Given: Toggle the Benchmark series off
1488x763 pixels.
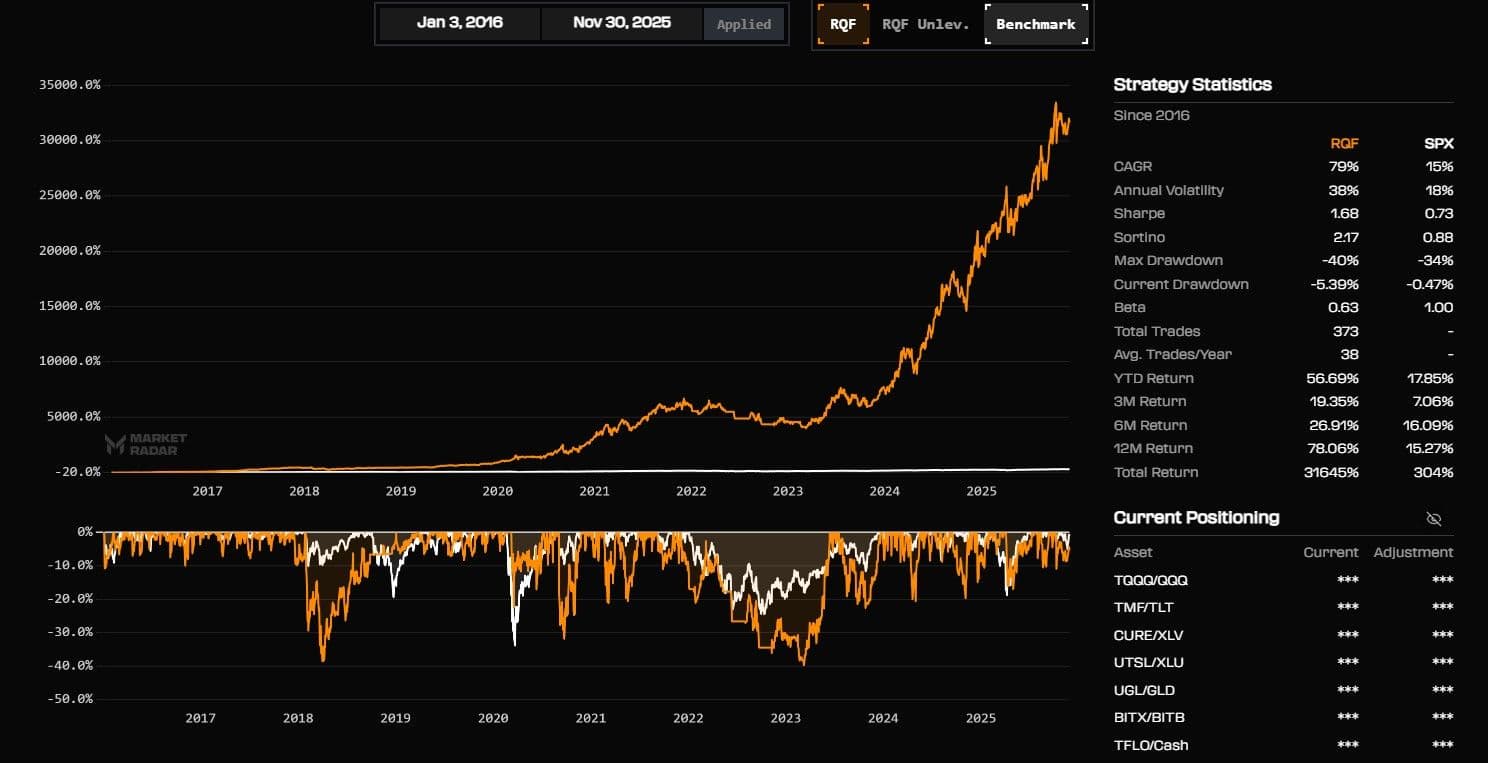Looking at the screenshot, I should pyautogui.click(x=1035, y=24).
